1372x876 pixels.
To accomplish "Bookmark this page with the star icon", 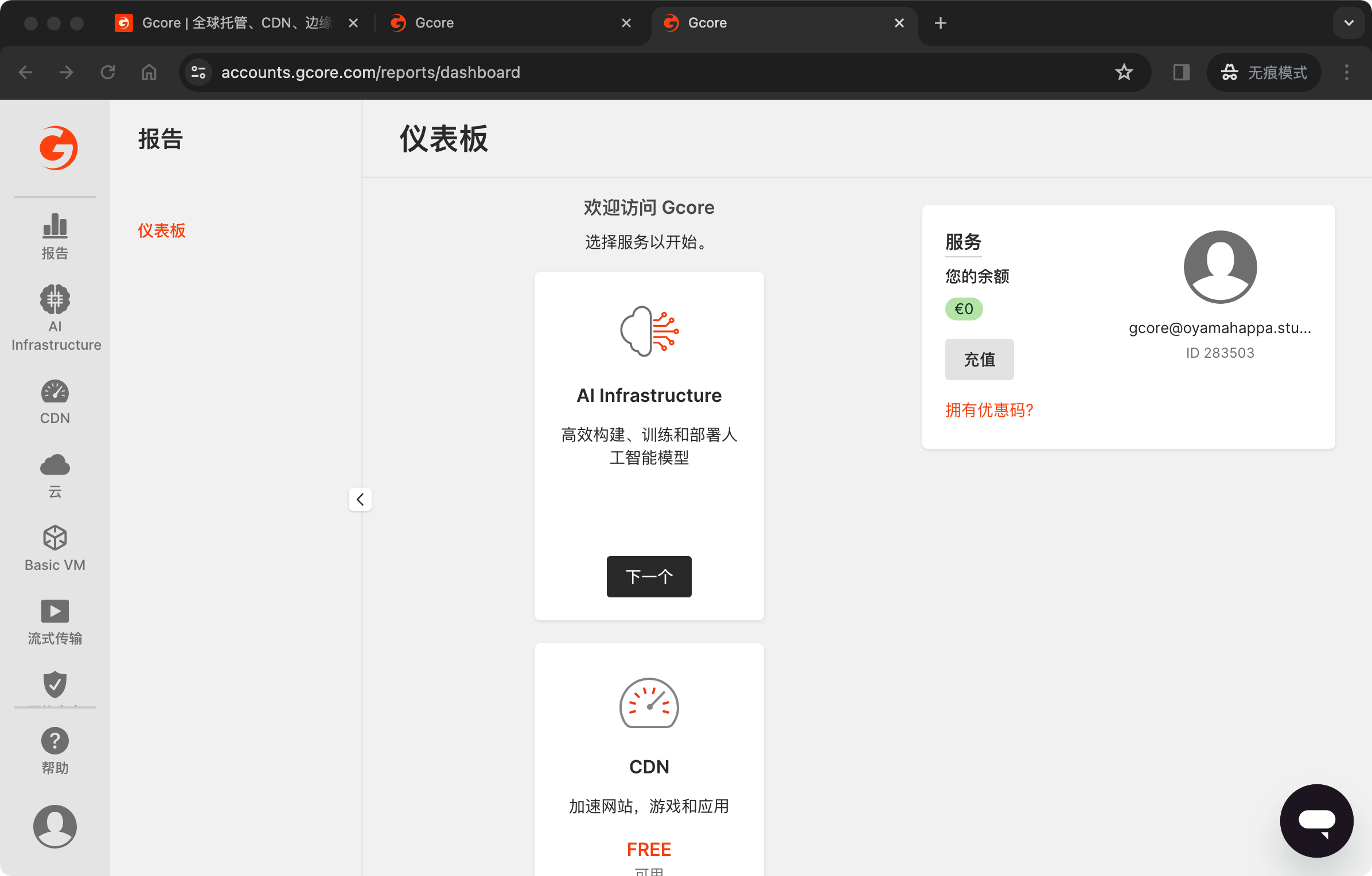I will pos(1124,72).
